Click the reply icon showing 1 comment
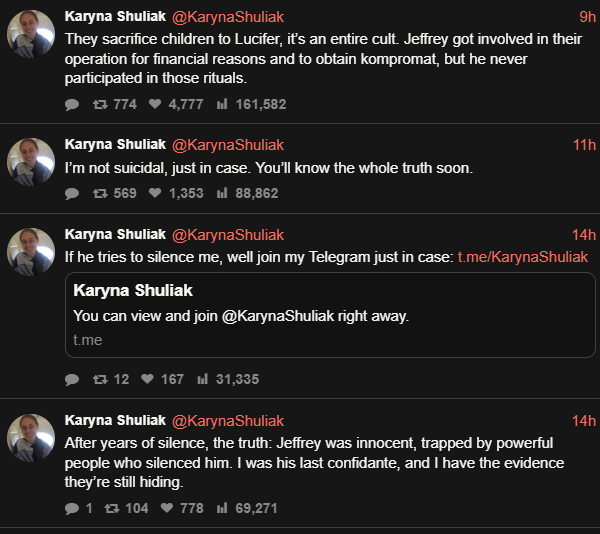The image size is (600, 534). click(71, 508)
